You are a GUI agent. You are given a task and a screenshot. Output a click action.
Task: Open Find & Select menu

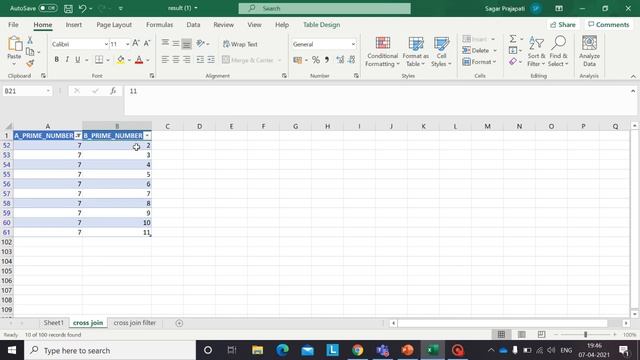point(558,52)
